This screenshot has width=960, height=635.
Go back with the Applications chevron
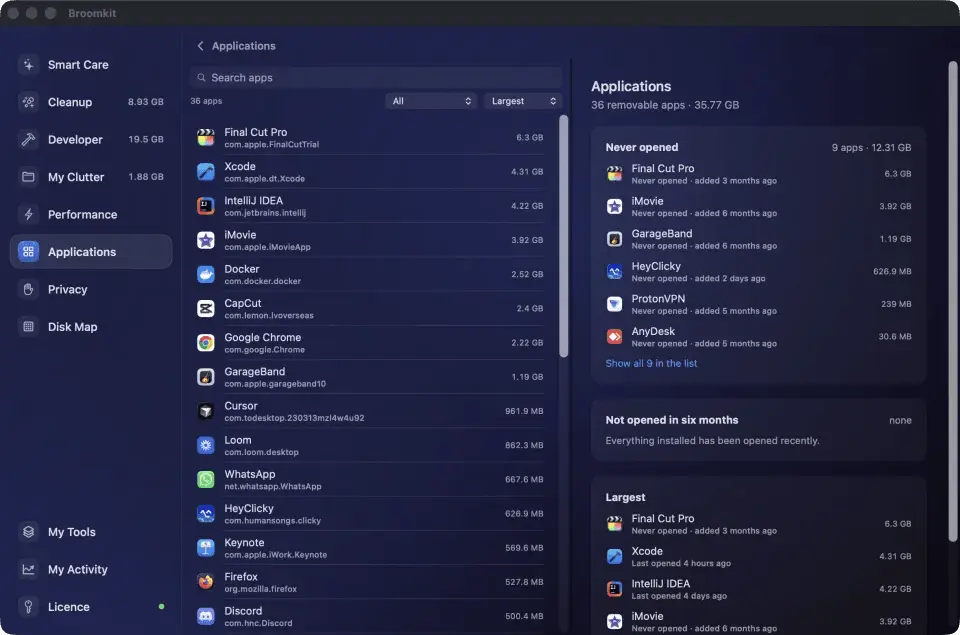(200, 46)
